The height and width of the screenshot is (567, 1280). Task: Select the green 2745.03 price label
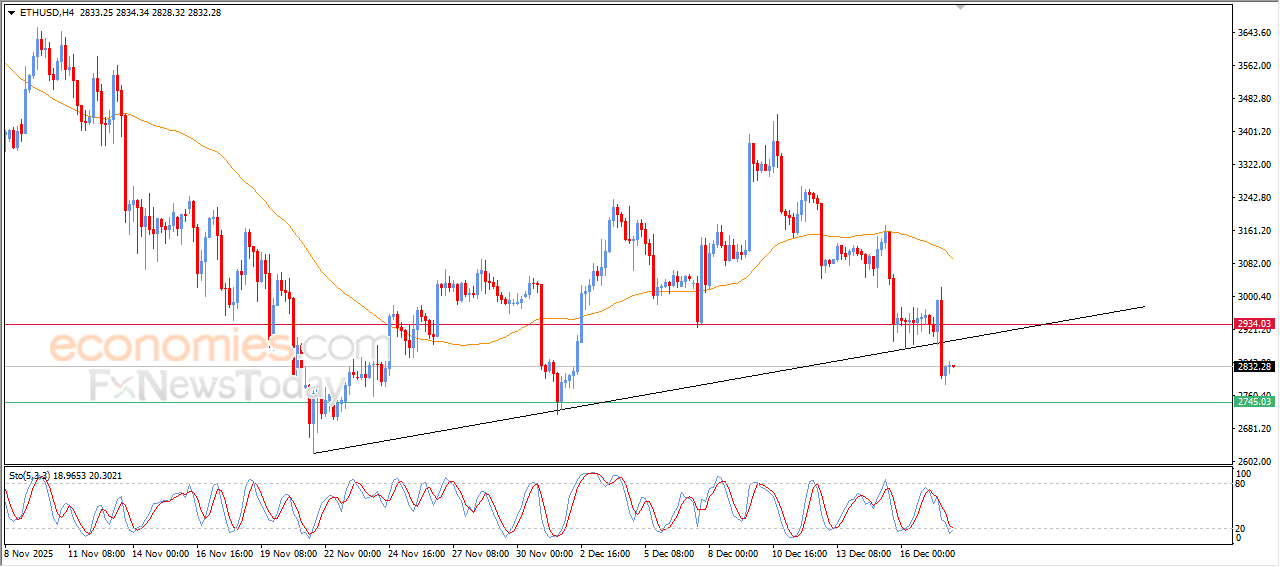click(x=1253, y=402)
